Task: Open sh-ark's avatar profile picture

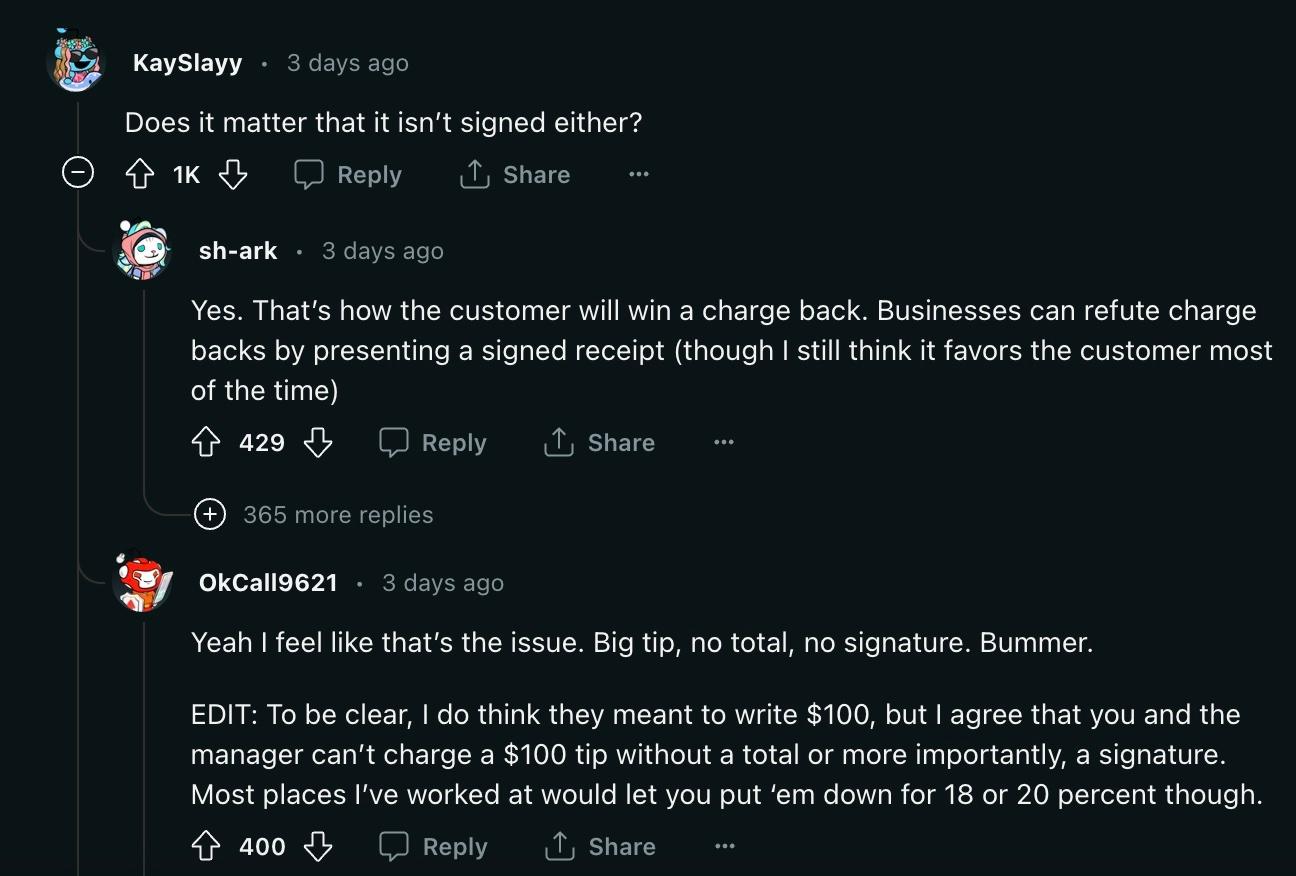Action: (x=144, y=250)
